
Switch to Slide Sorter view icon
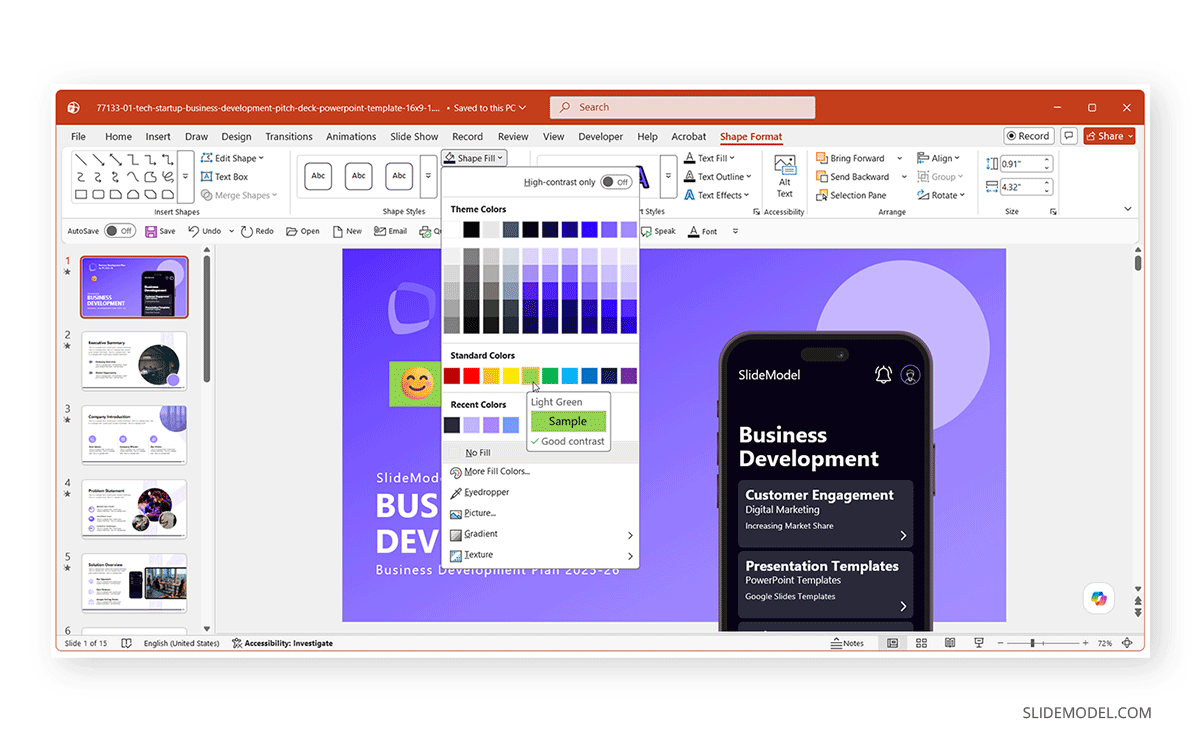[x=921, y=643]
